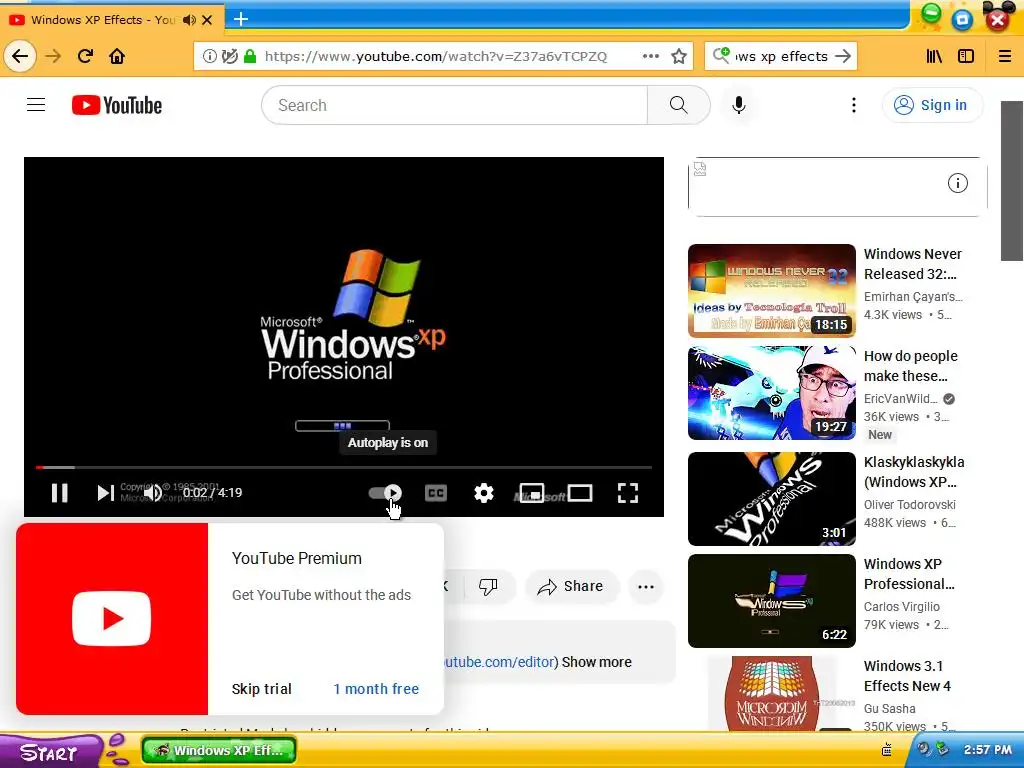Go to YouTube home logo
The width and height of the screenshot is (1024, 768).
(117, 105)
